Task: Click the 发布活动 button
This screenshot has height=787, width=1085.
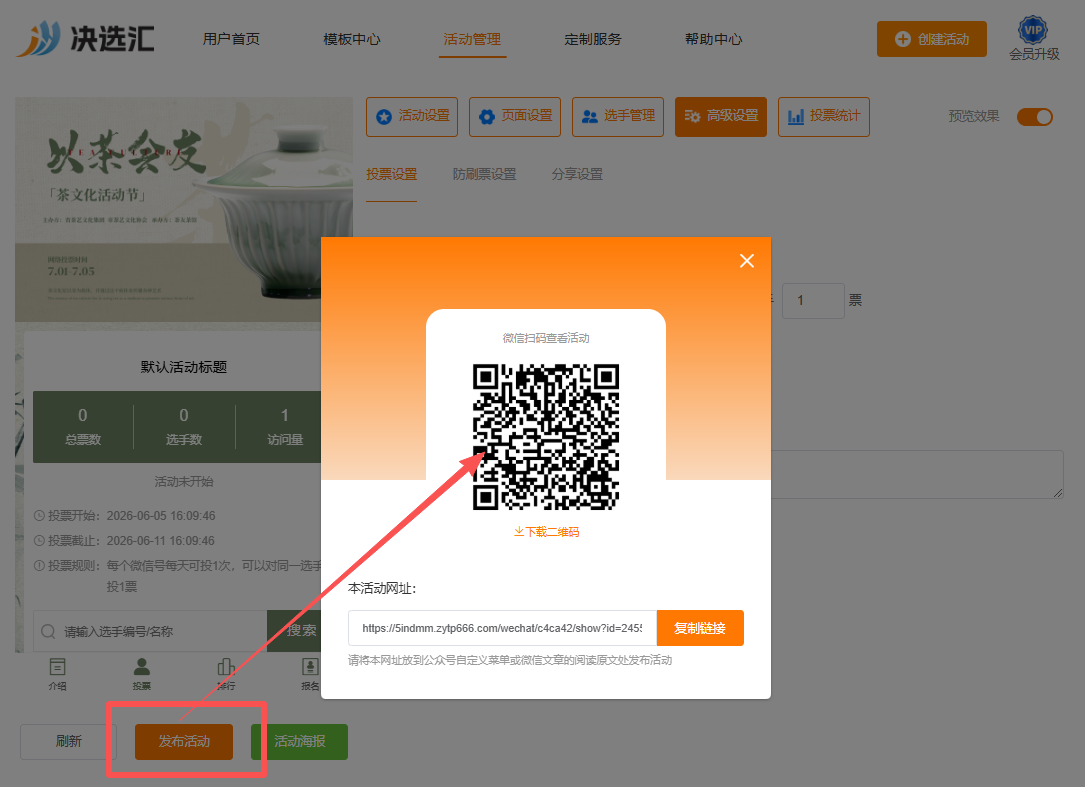Action: point(184,741)
